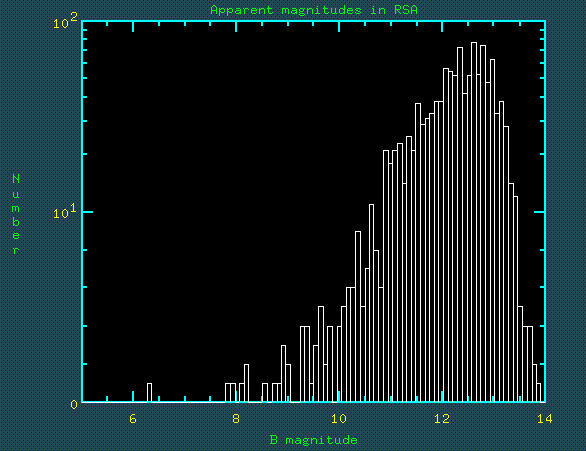Image resolution: width=586 pixels, height=451 pixels.
Task: Click the y-axis label 10^2
Action: click(x=65, y=21)
